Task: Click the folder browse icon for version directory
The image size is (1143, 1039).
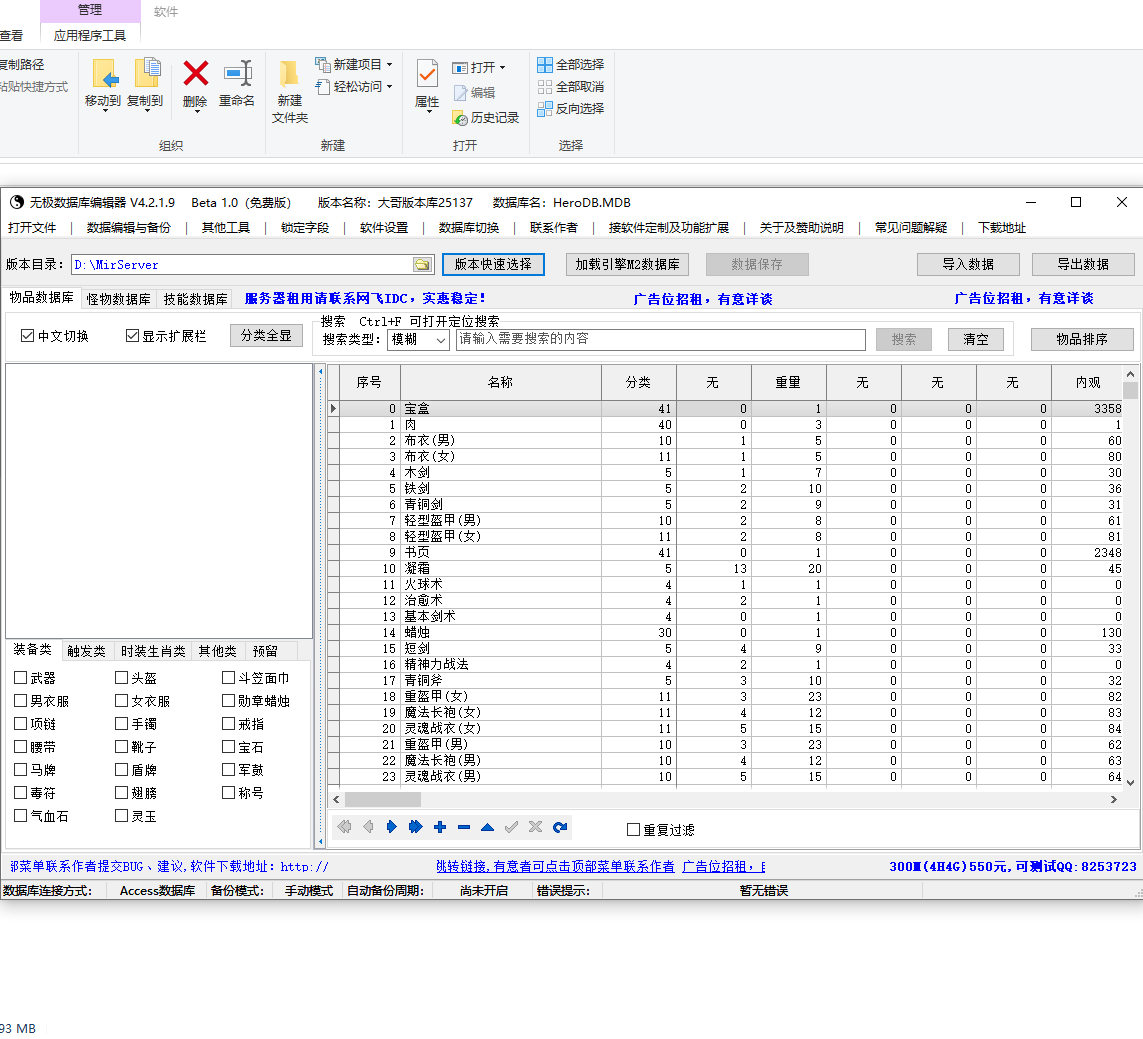Action: pos(423,265)
